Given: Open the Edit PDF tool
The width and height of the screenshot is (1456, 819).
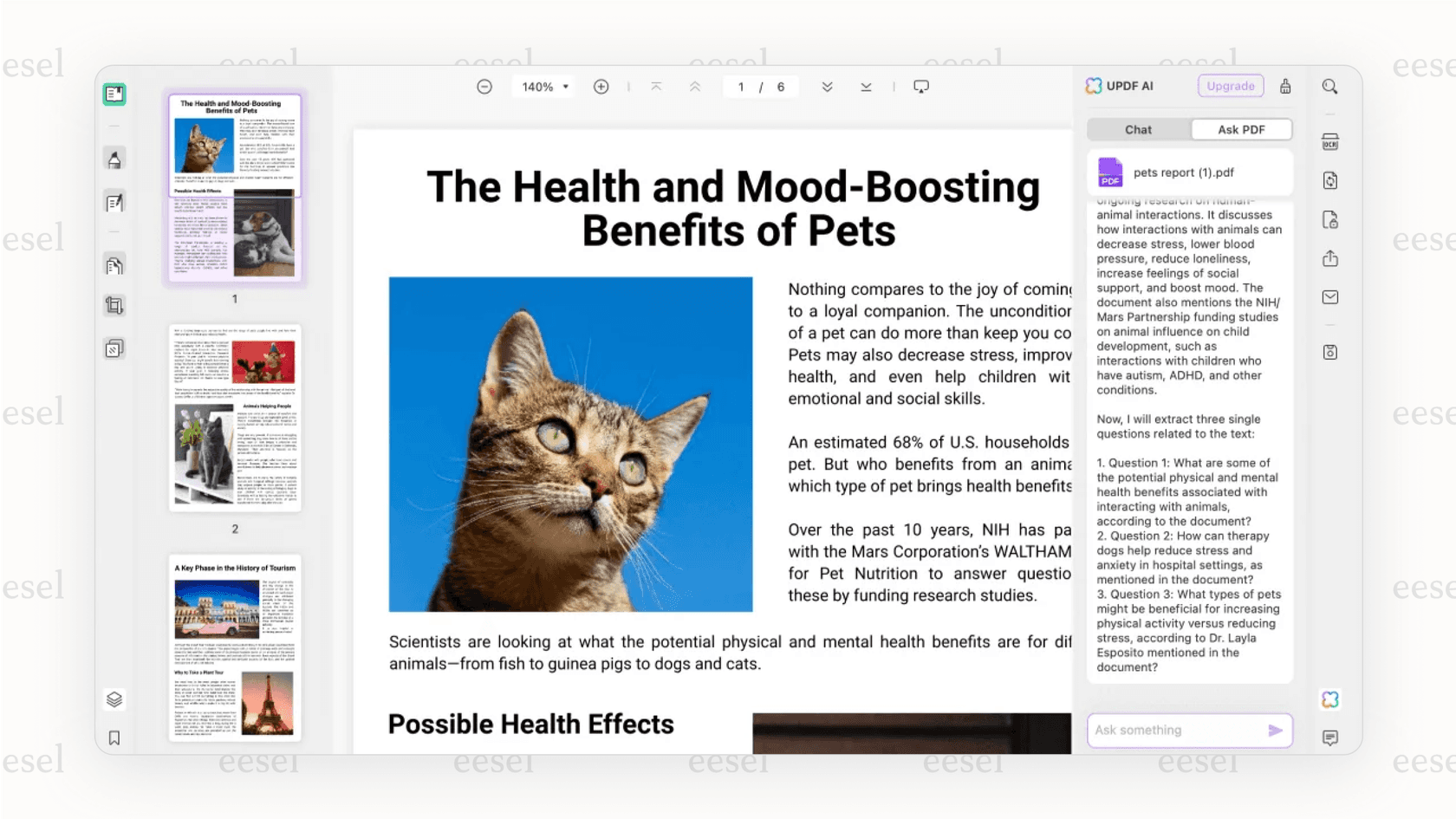Looking at the screenshot, I should [x=114, y=202].
